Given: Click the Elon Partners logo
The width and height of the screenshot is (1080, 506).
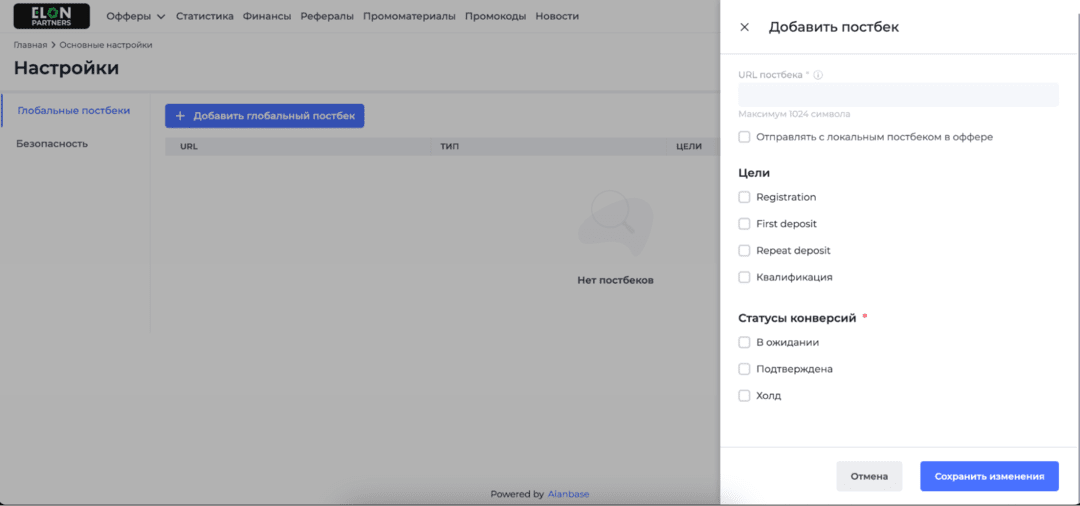Looking at the screenshot, I should coord(52,16).
